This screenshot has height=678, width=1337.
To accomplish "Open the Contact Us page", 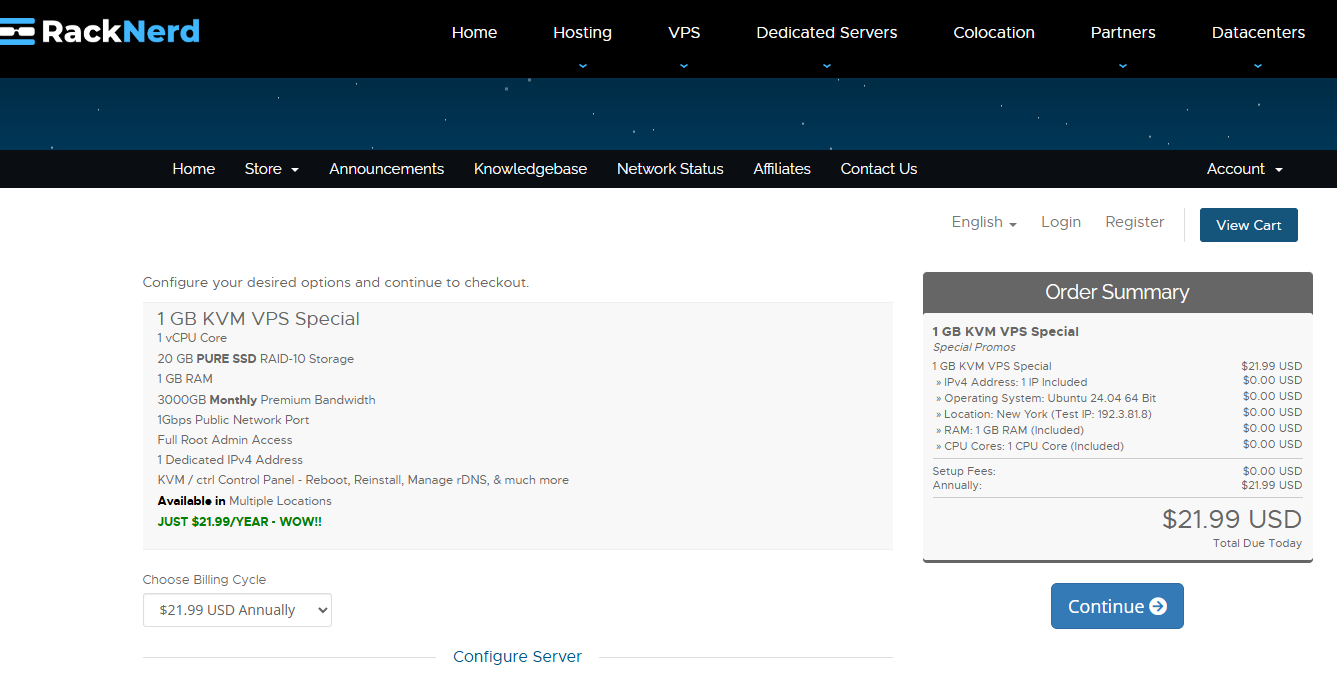I will point(878,169).
